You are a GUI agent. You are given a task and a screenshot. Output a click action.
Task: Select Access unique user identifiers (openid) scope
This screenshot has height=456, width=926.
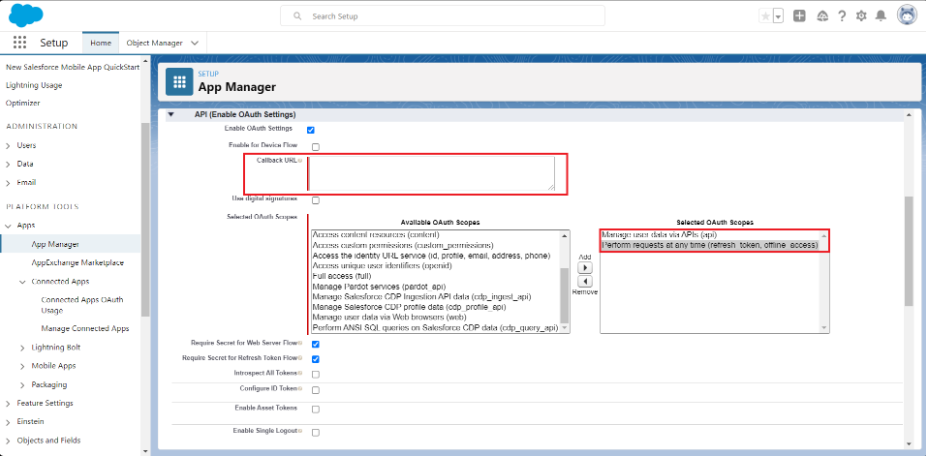coord(382,266)
